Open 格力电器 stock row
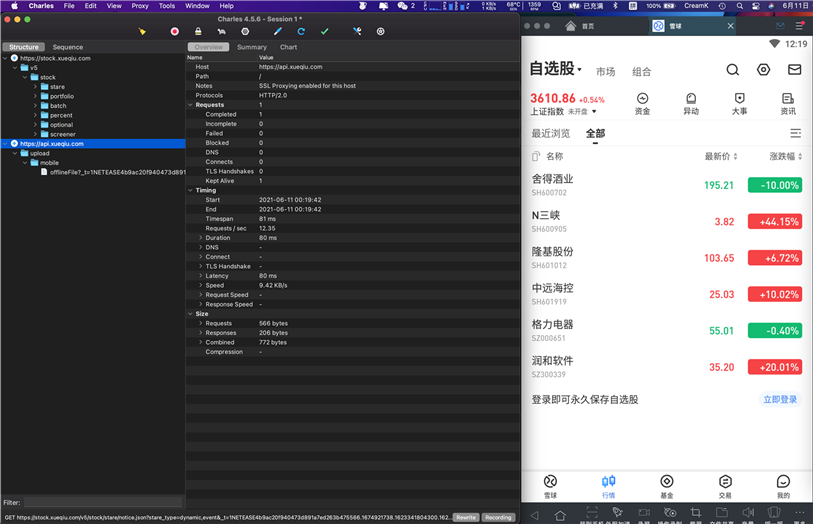 (x=667, y=330)
